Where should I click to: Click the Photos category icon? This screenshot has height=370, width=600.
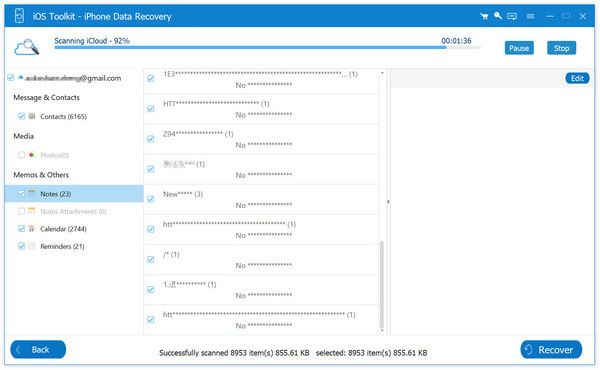coord(32,155)
